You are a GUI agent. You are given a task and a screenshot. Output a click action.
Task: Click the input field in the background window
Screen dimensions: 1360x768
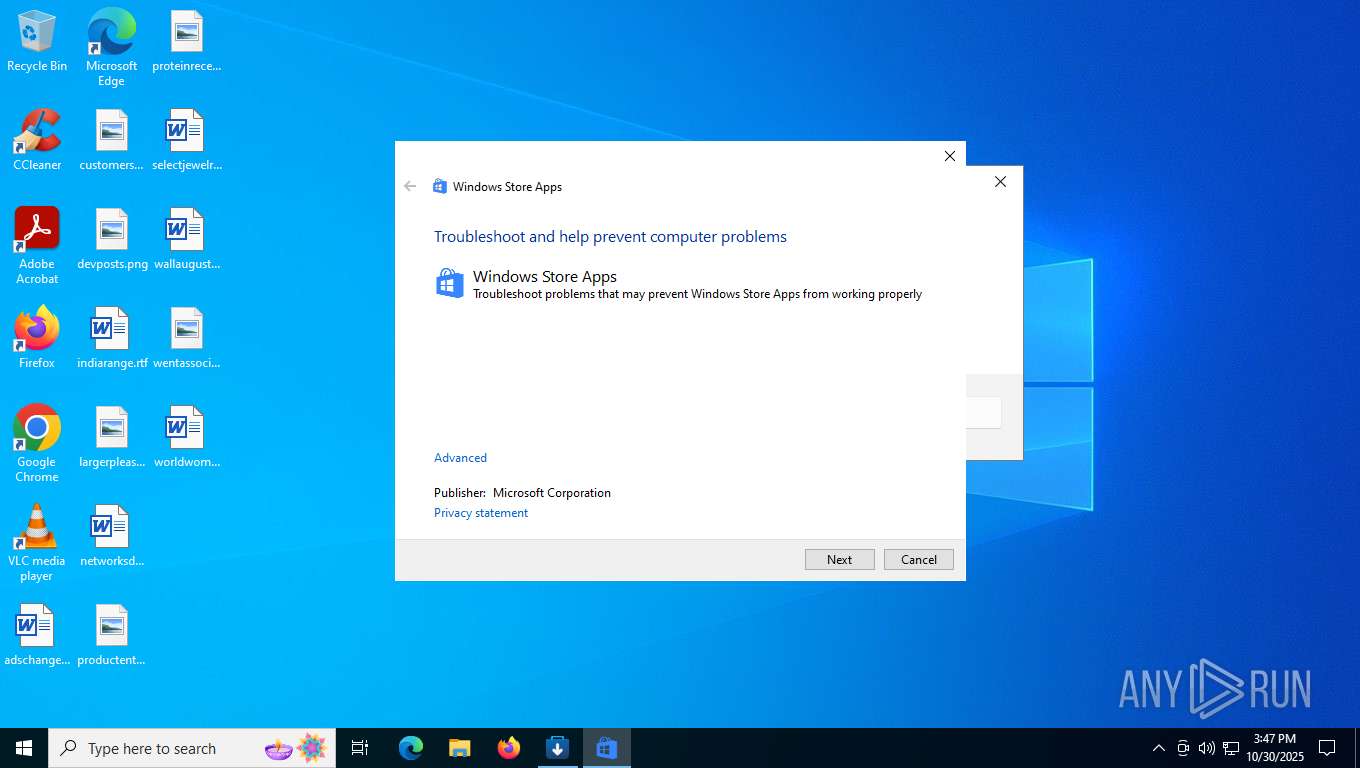pos(984,412)
